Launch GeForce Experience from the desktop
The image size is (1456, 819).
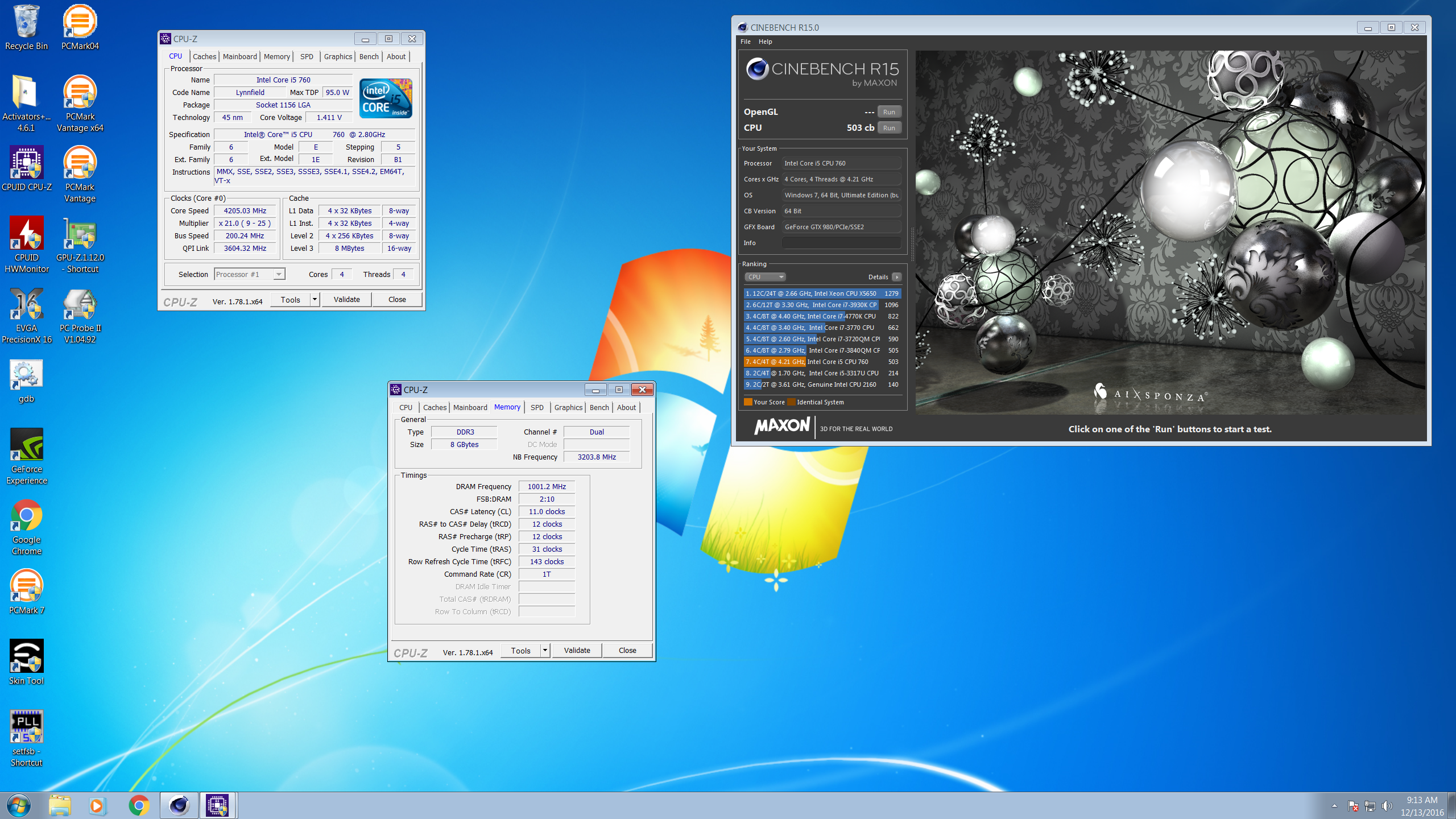click(x=26, y=456)
